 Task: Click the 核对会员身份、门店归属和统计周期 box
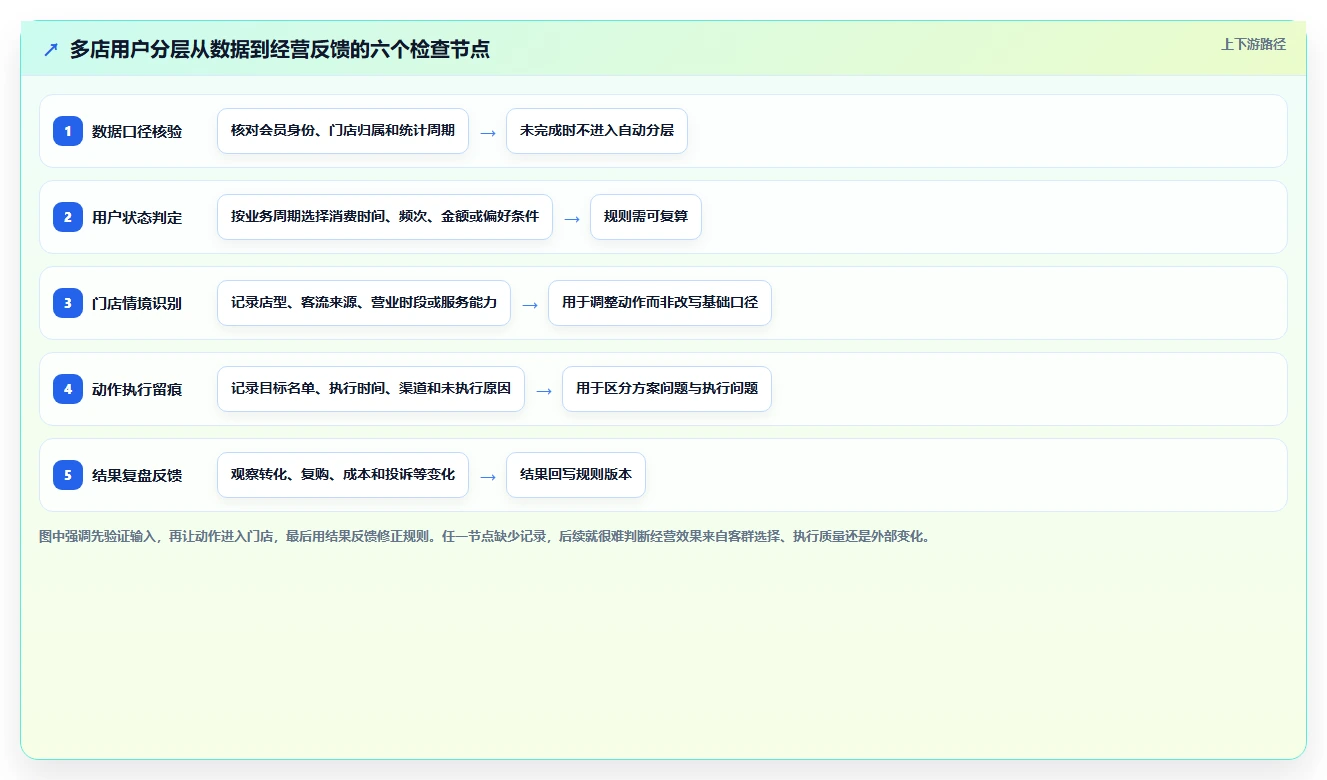343,131
